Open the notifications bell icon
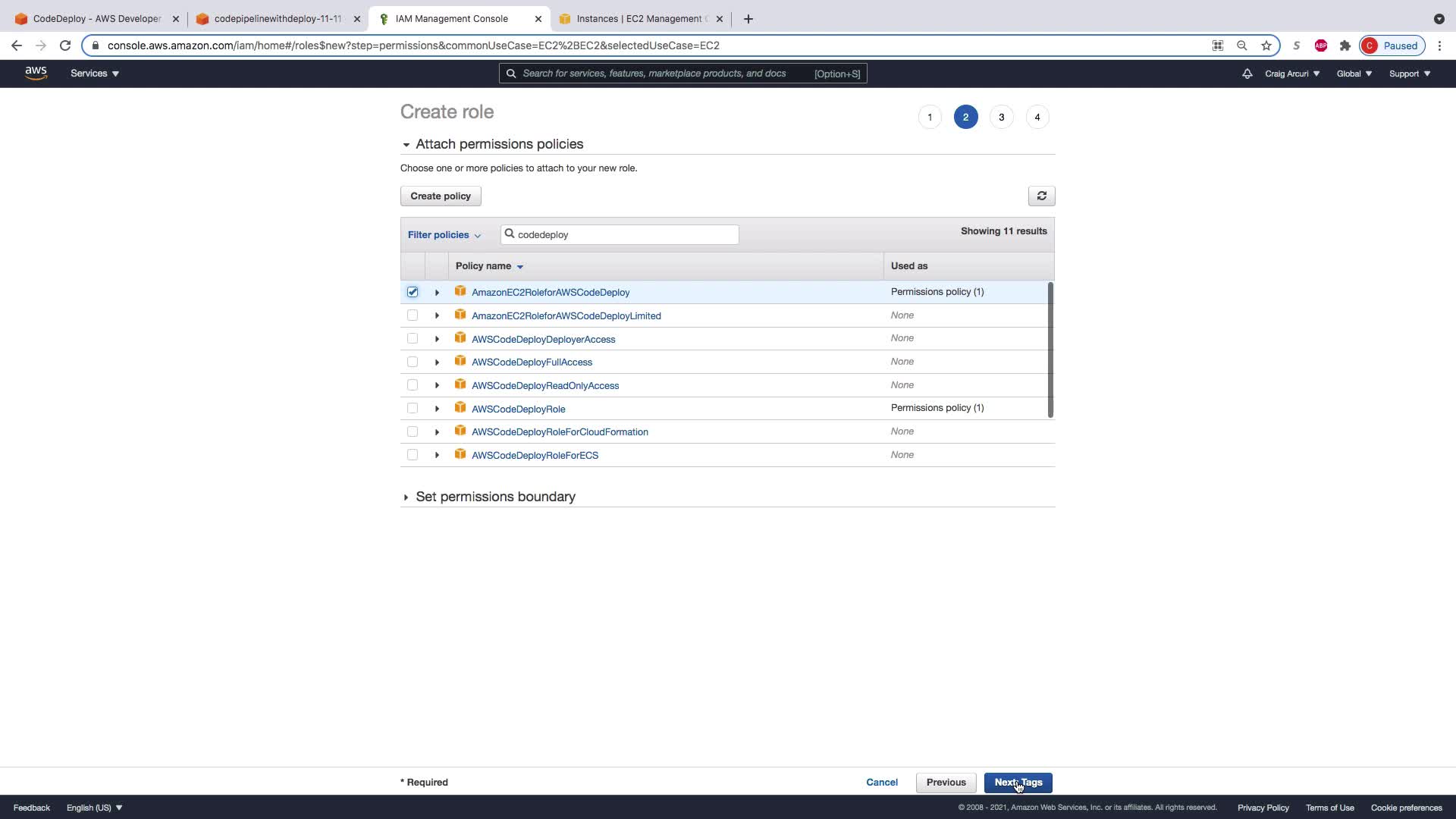The image size is (1456, 819). pos(1247,74)
